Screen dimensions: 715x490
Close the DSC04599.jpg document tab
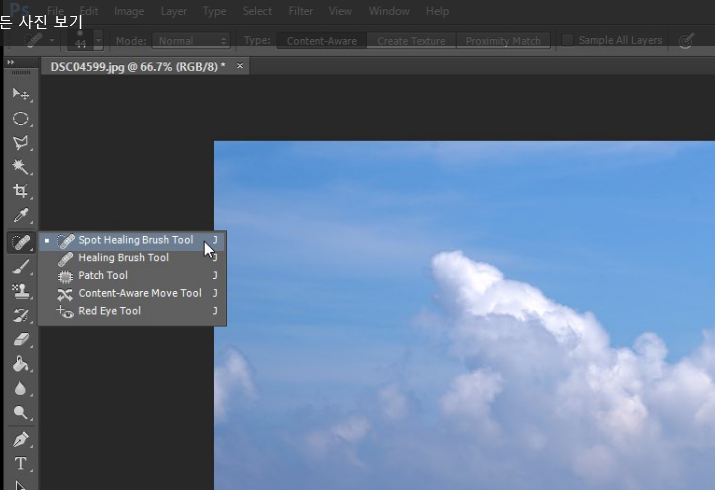240,66
